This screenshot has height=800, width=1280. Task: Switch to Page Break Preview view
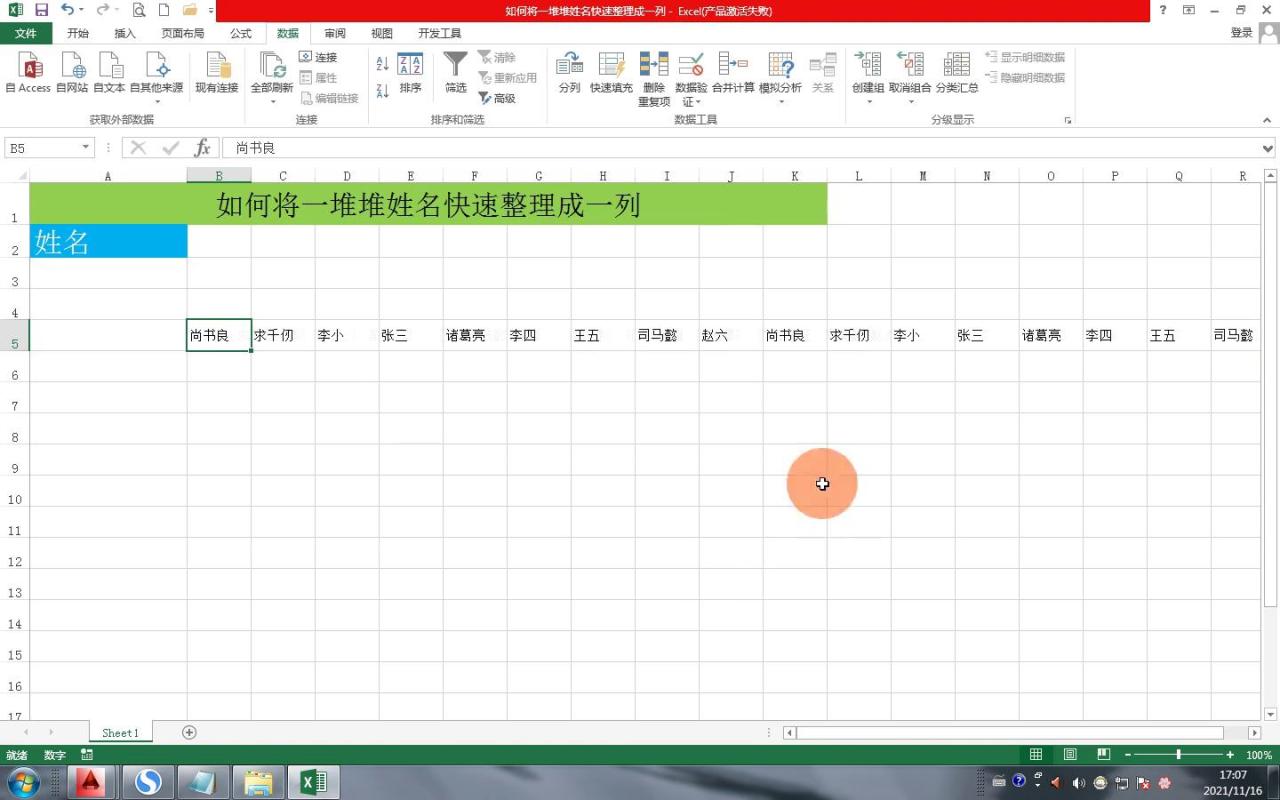(x=1104, y=755)
